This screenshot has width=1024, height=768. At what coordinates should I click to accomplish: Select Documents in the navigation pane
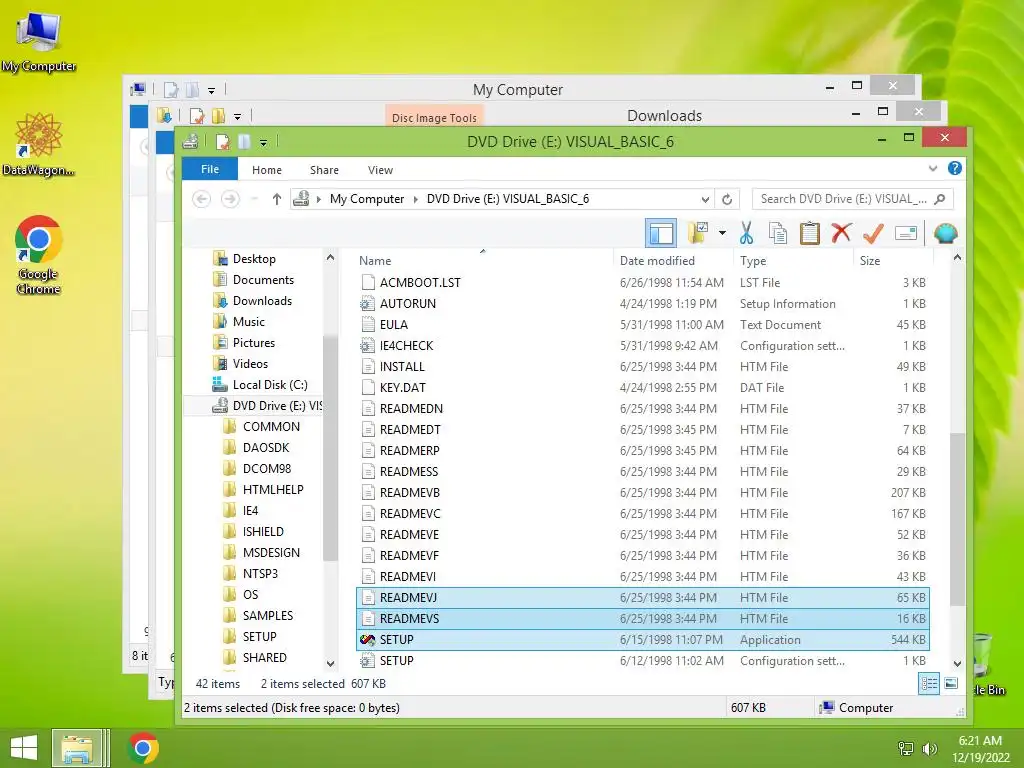pyautogui.click(x=263, y=280)
